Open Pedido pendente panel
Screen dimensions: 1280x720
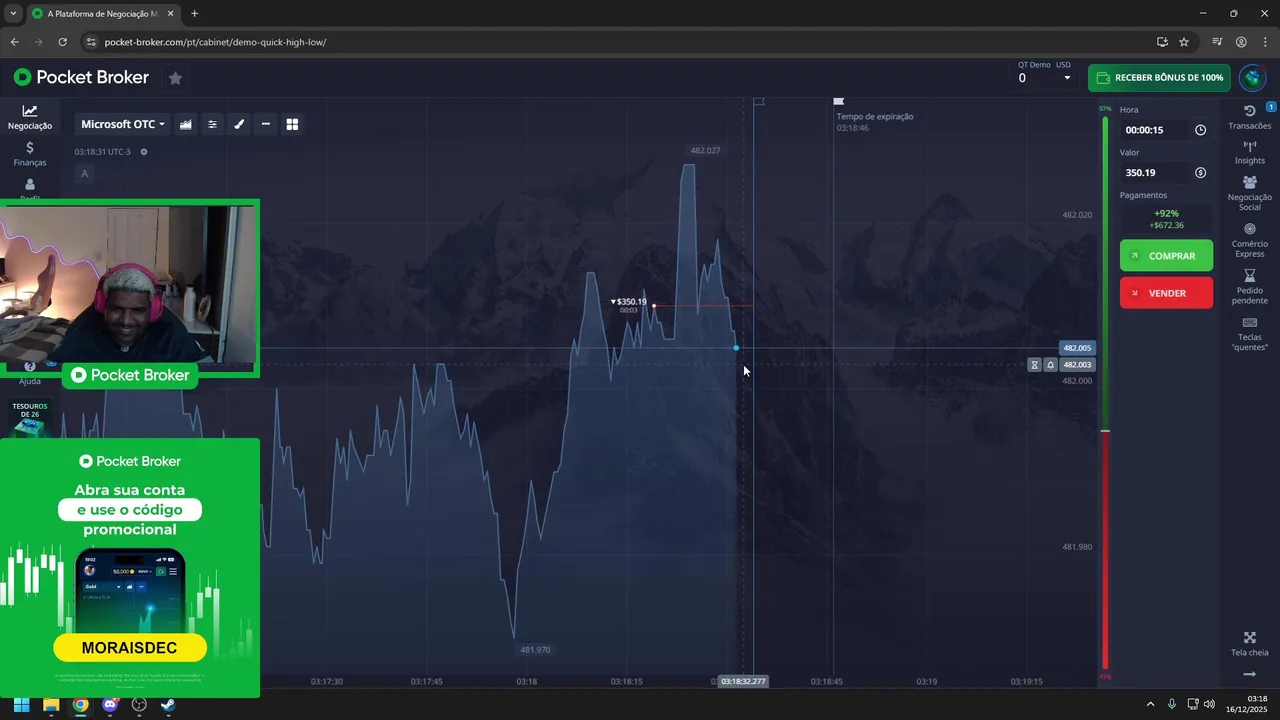tap(1250, 287)
